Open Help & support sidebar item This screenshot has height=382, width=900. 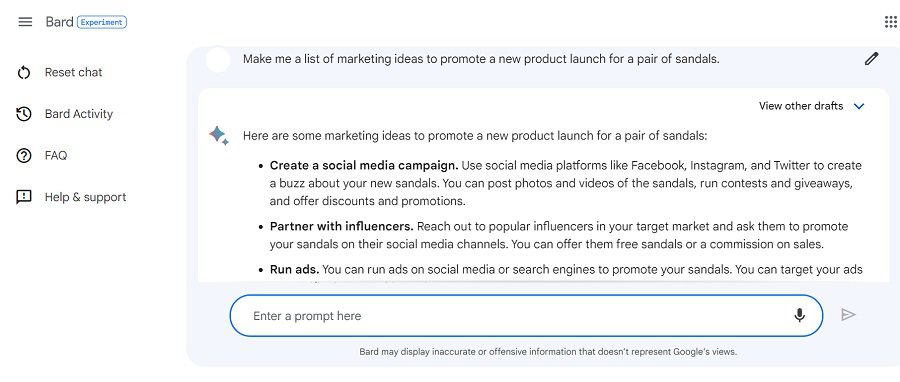86,197
